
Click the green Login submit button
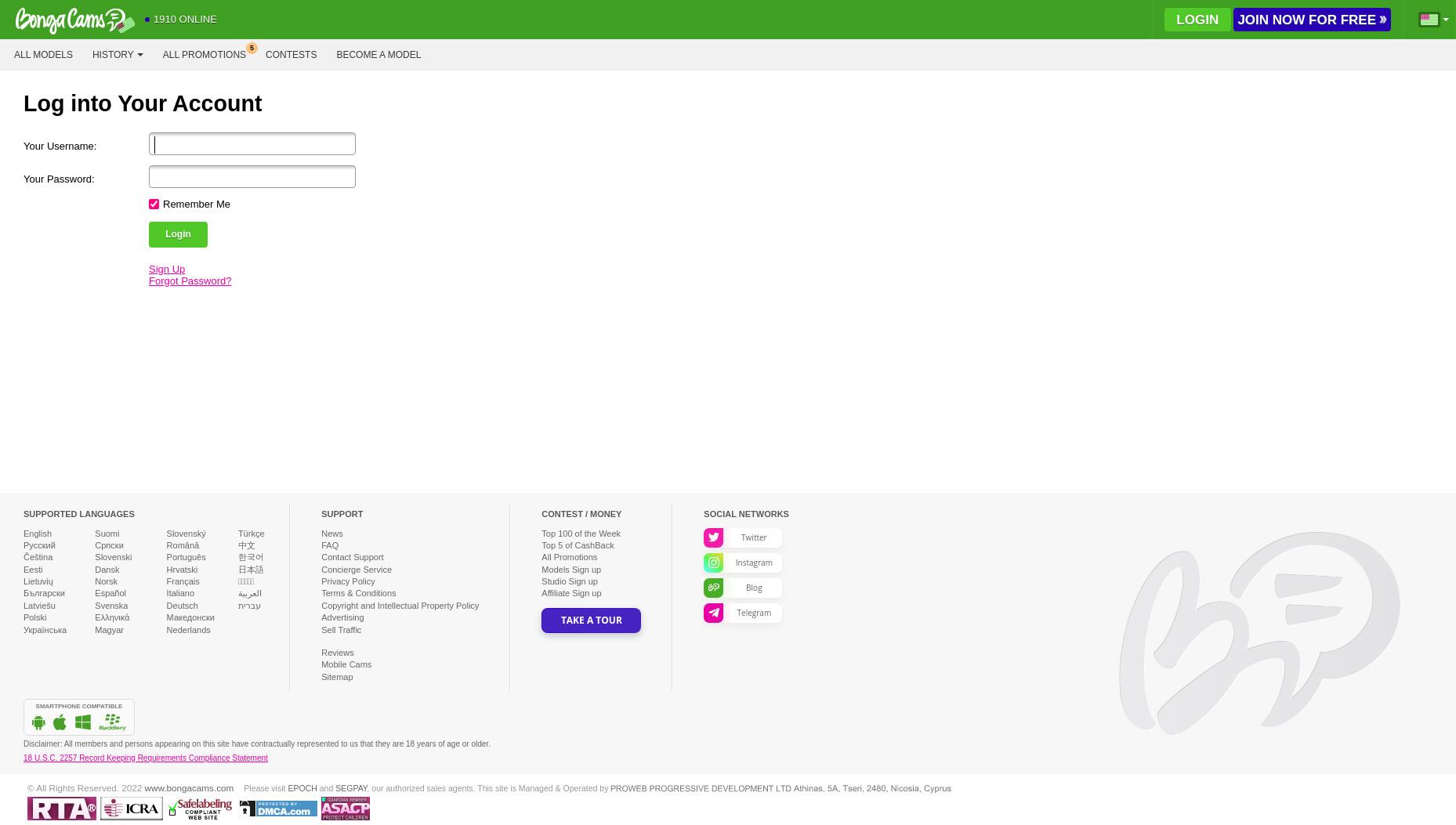pyautogui.click(x=178, y=234)
